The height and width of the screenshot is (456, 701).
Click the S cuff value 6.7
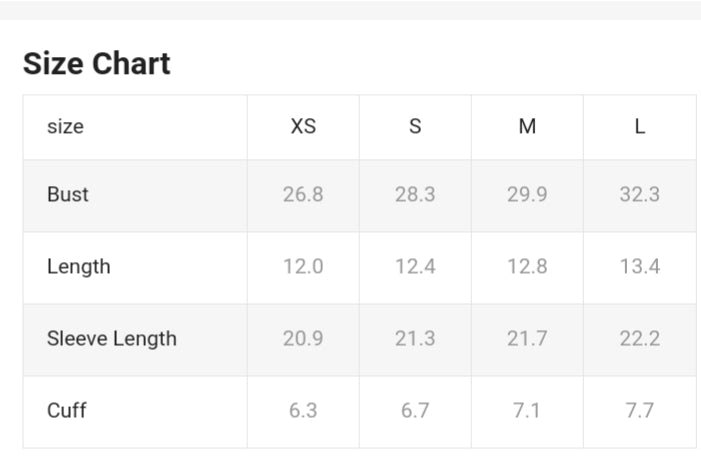point(415,411)
